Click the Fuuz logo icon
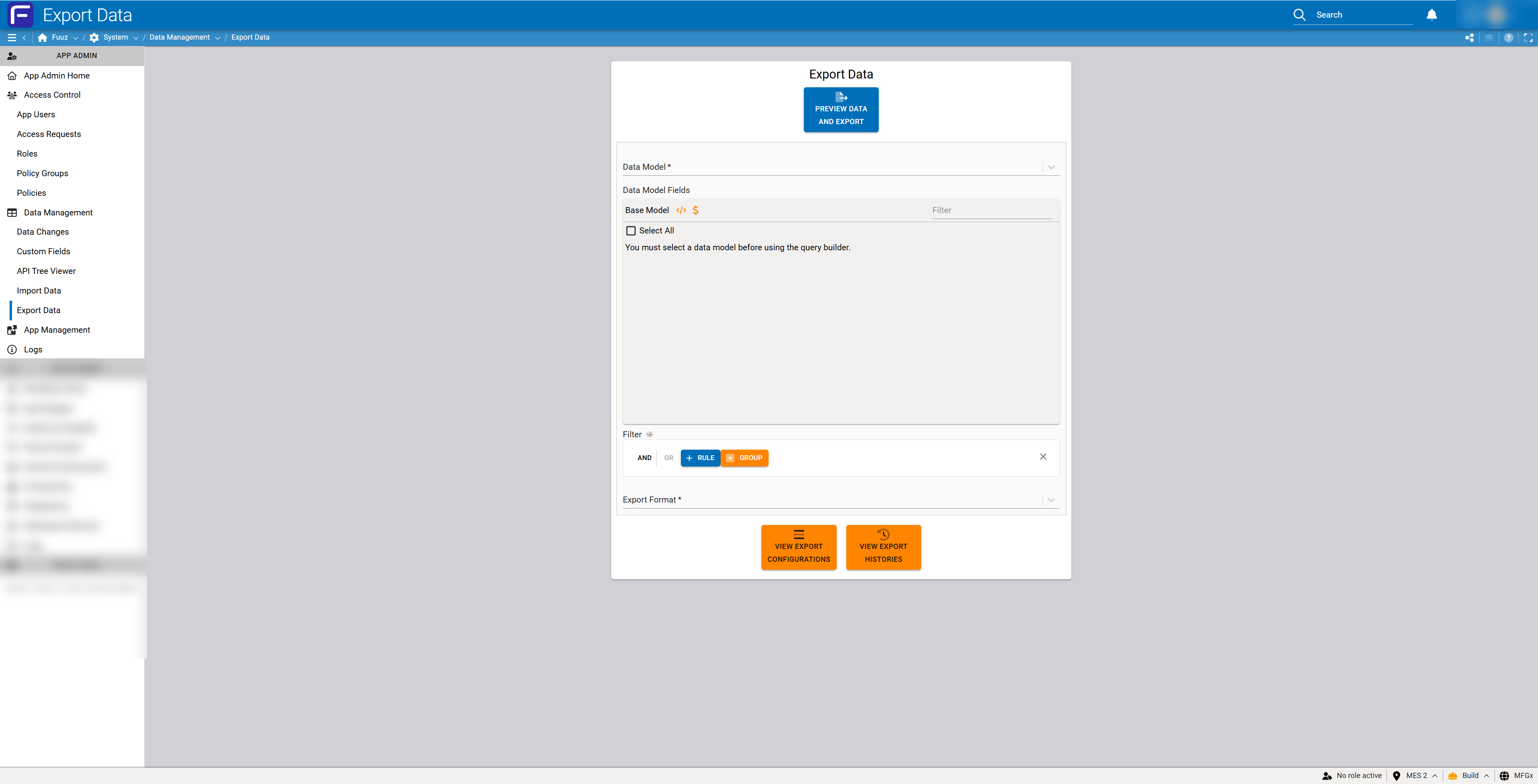This screenshot has height=784, width=1538. (21, 15)
